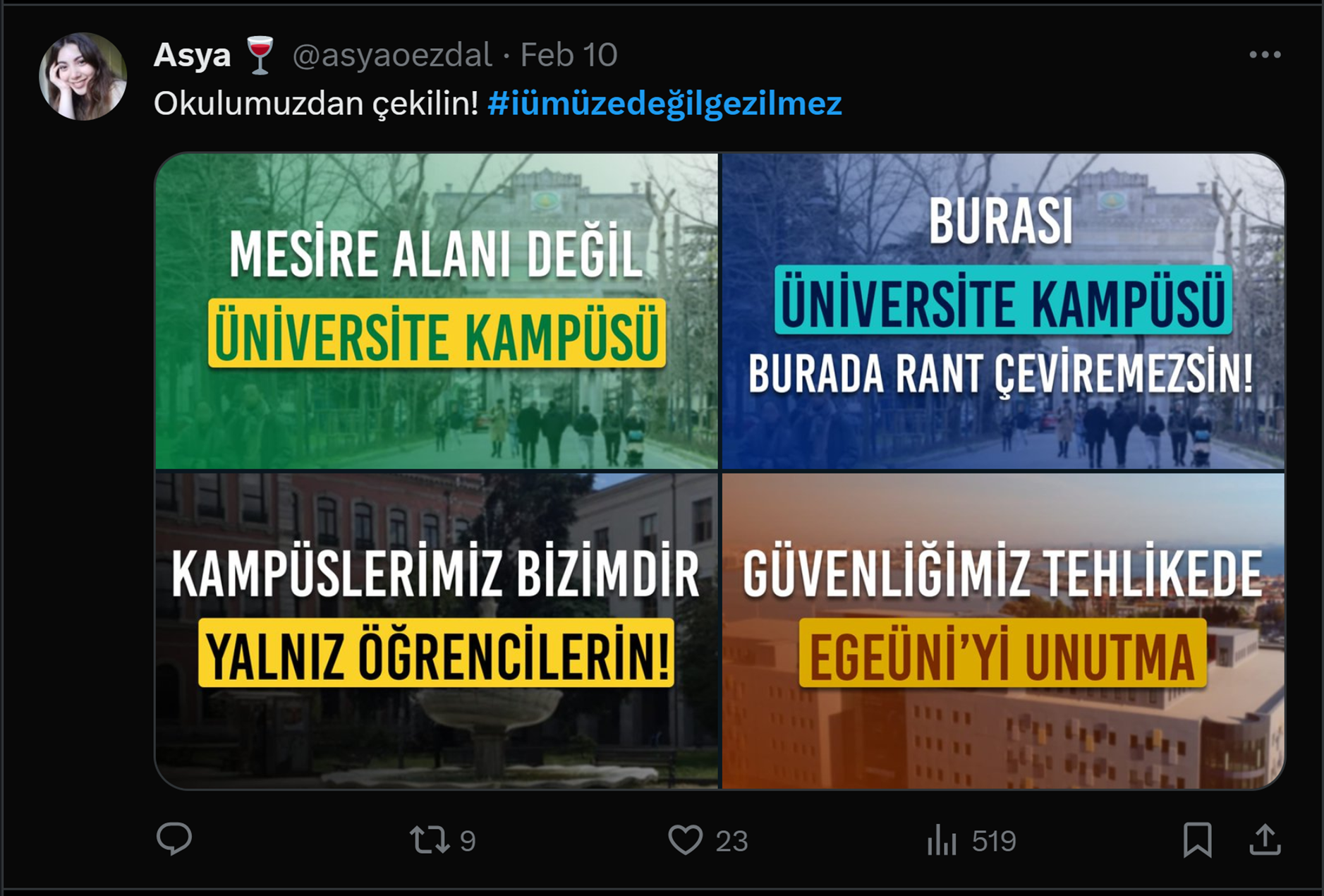Like the tweet with the heart icon
Image resolution: width=1324 pixels, height=896 pixels.
click(x=685, y=840)
